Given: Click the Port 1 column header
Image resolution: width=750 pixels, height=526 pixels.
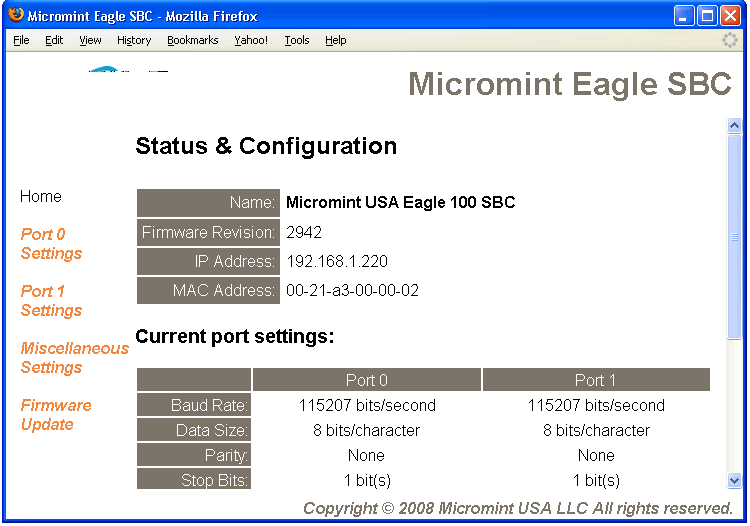Looking at the screenshot, I should click(596, 380).
